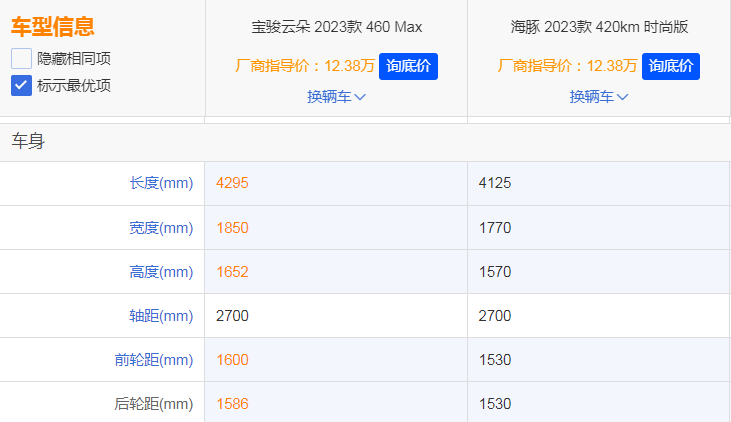Click the 宽度(mm) parameter link

161,228
